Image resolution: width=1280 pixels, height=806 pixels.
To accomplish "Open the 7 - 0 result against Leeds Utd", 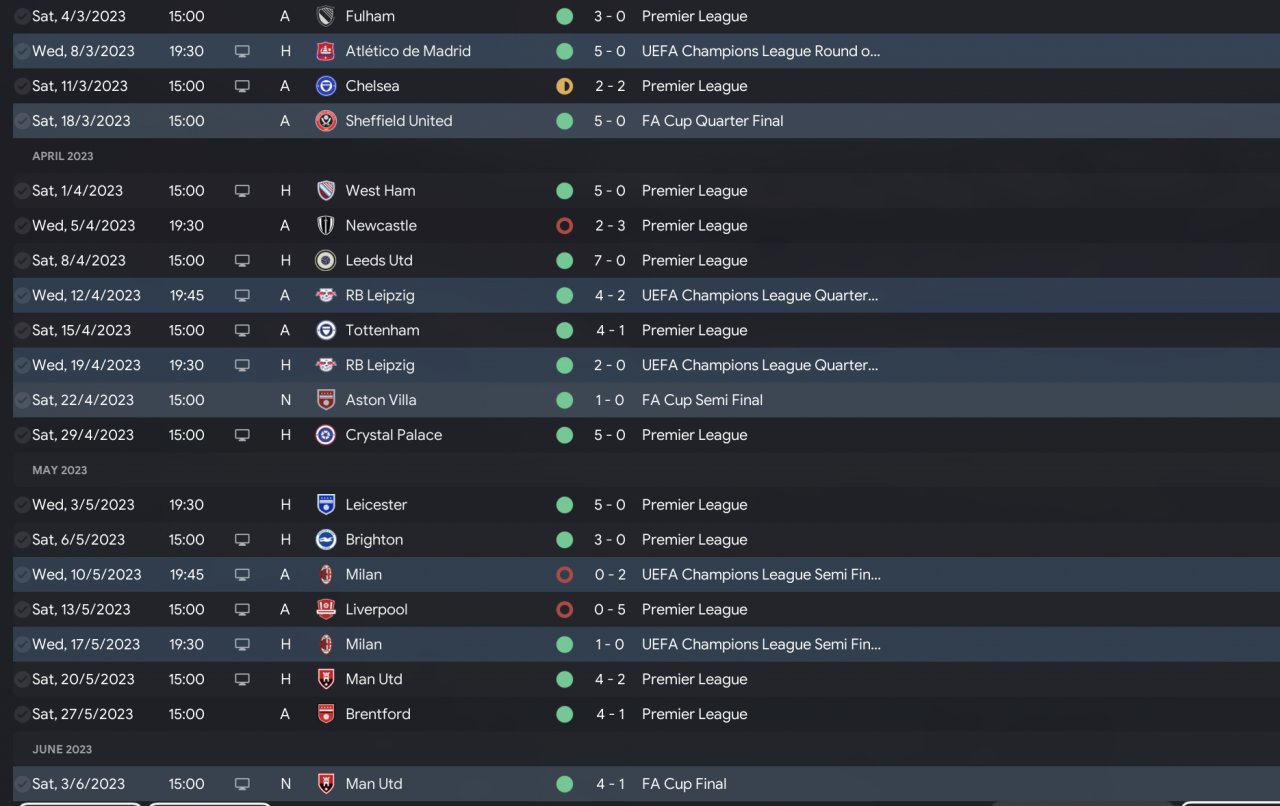I will (x=610, y=260).
